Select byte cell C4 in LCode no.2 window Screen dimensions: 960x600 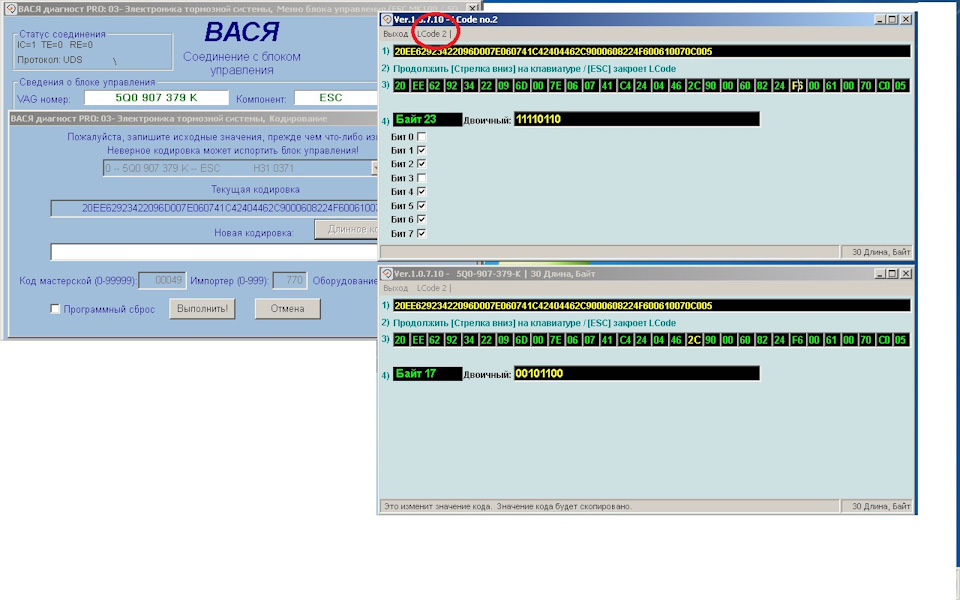pos(624,86)
